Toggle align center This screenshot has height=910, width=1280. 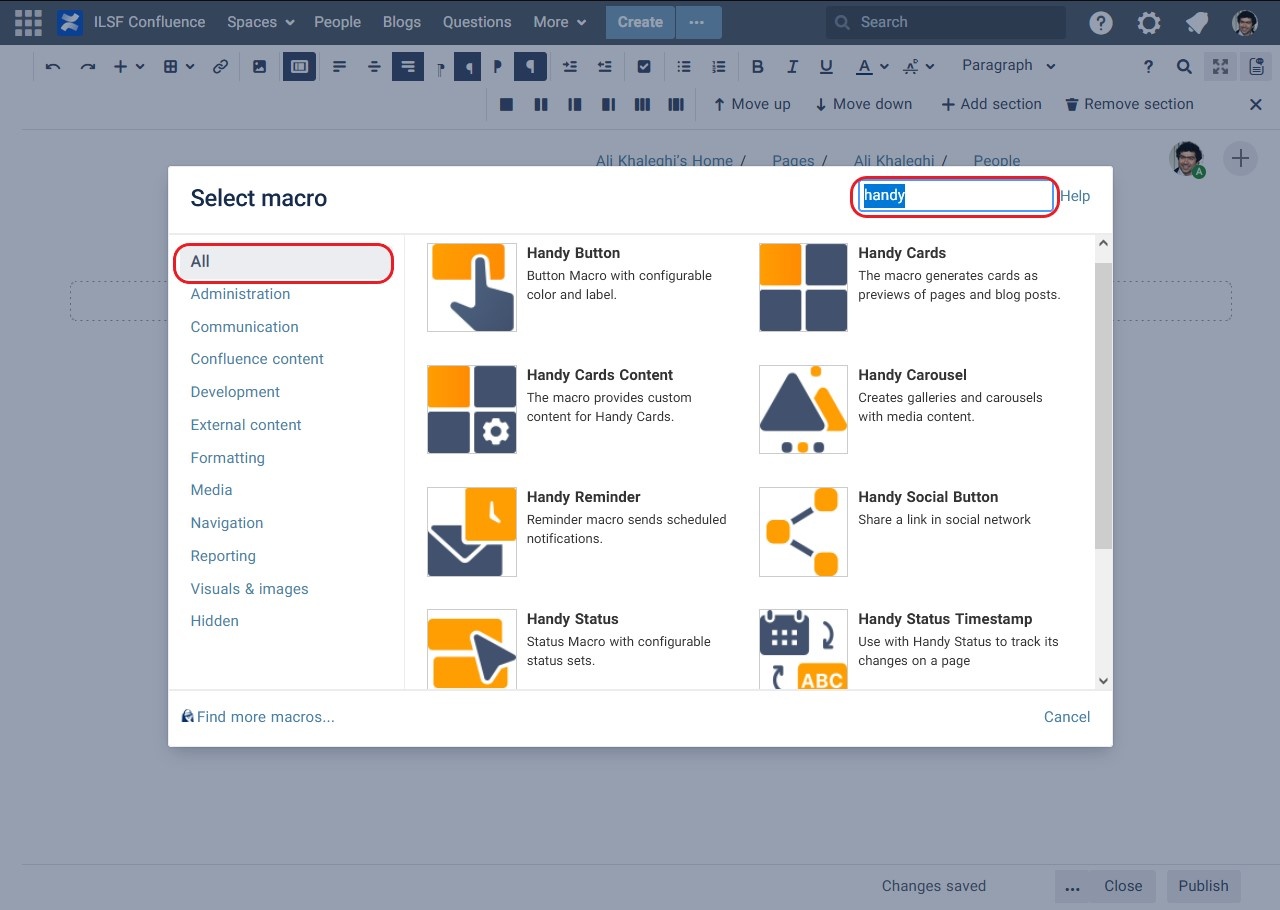click(x=374, y=66)
